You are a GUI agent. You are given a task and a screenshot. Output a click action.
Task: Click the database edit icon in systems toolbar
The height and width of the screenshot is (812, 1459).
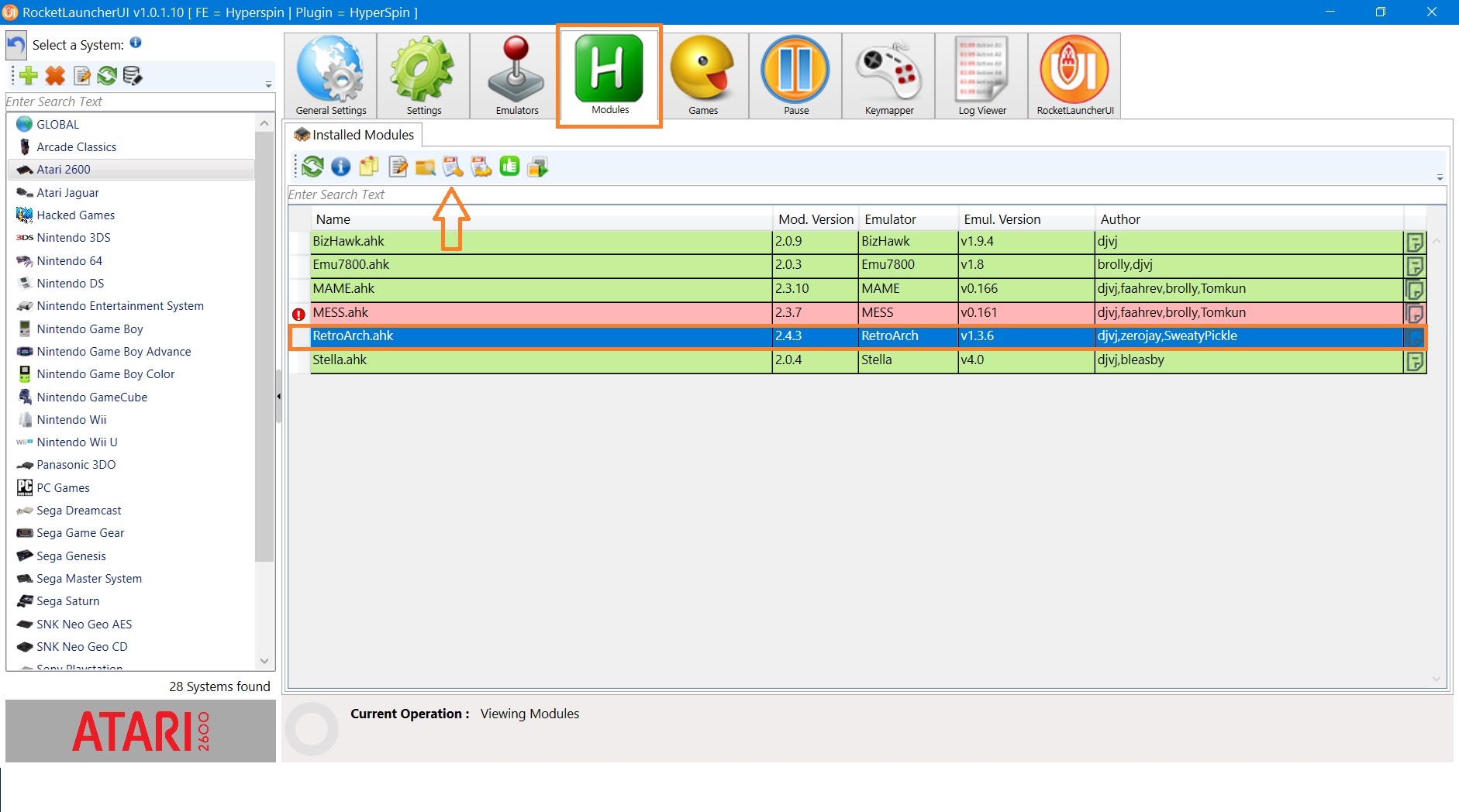pyautogui.click(x=133, y=76)
